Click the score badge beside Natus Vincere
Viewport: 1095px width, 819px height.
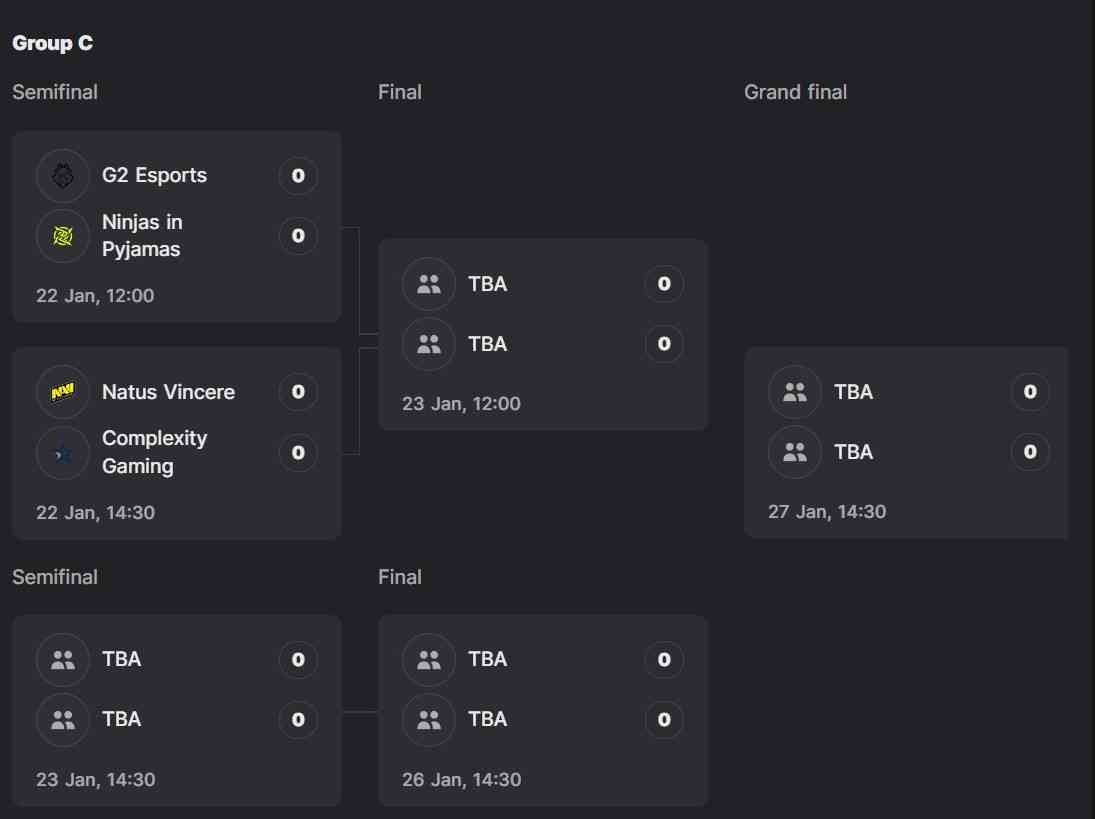pos(297,392)
